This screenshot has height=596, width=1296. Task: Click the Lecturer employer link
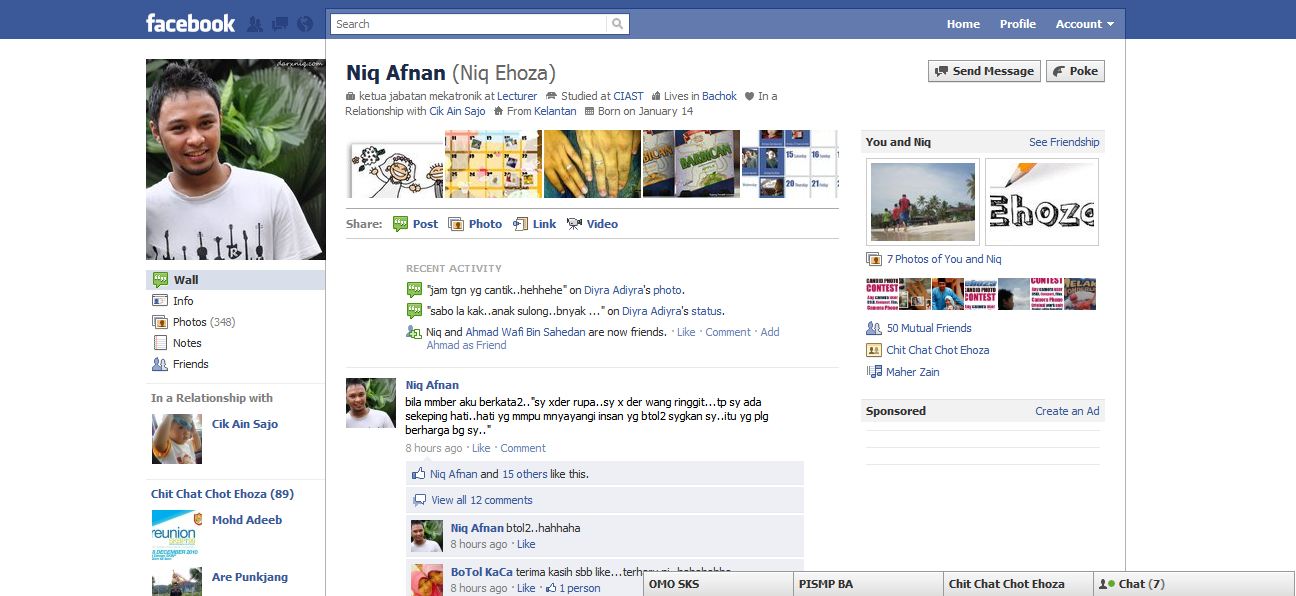tap(517, 96)
